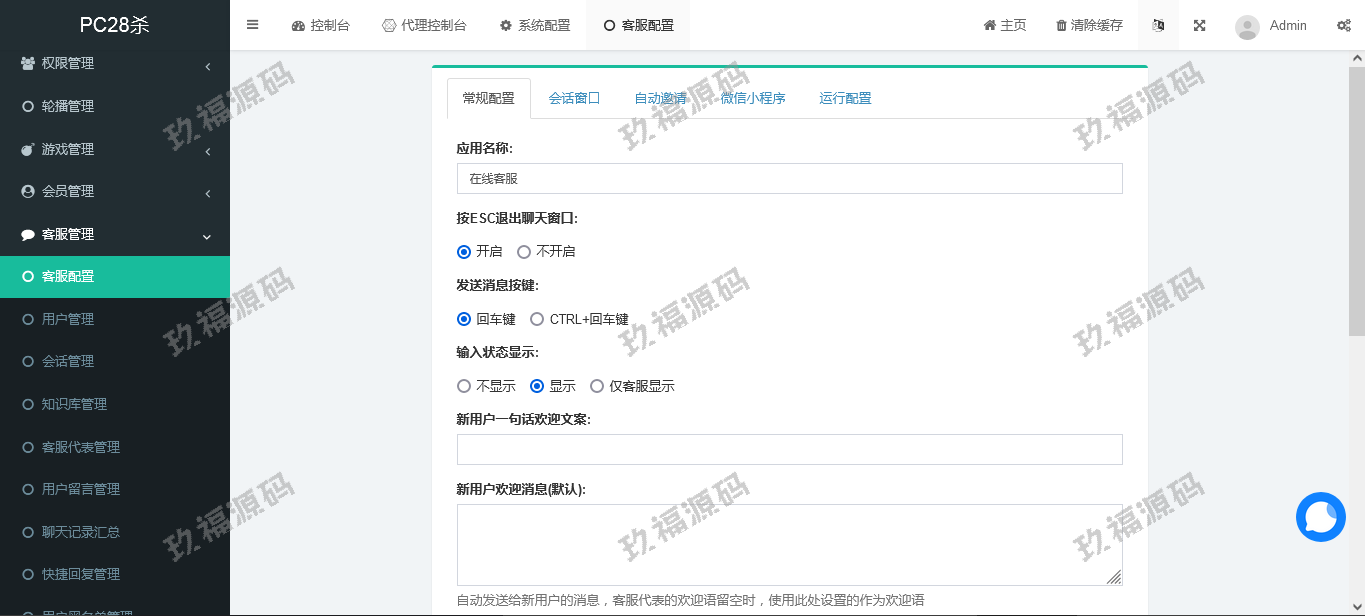
Task: Go to 主页 home icon
Action: click(990, 25)
